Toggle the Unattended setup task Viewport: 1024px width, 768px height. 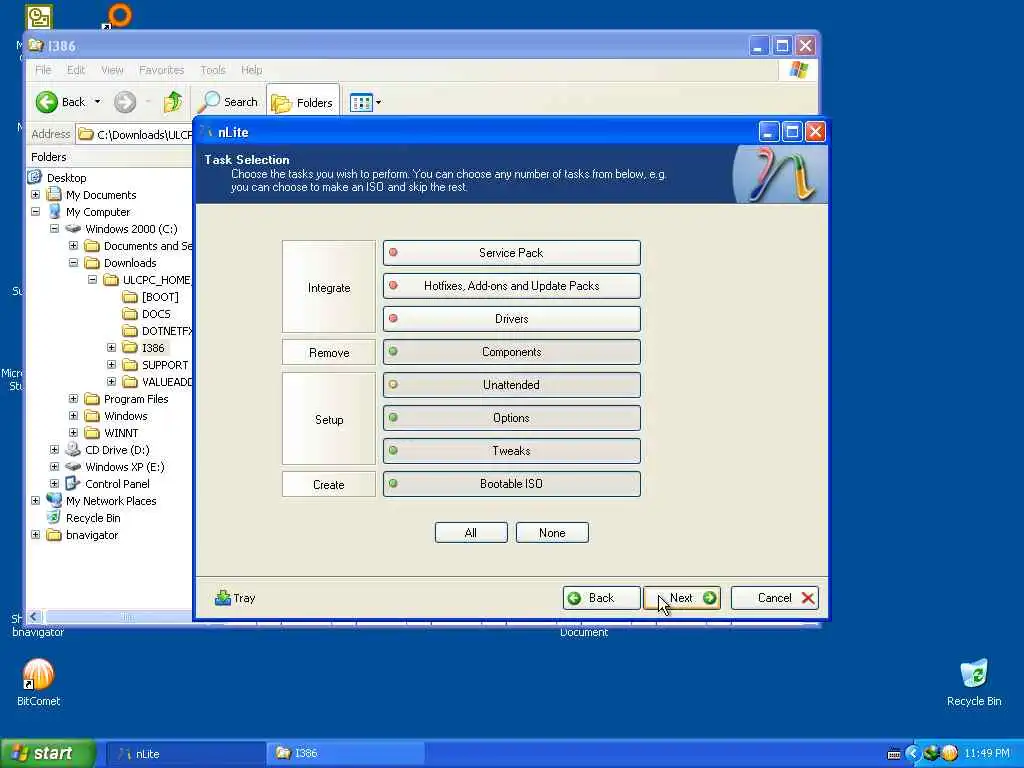pyautogui.click(x=511, y=385)
